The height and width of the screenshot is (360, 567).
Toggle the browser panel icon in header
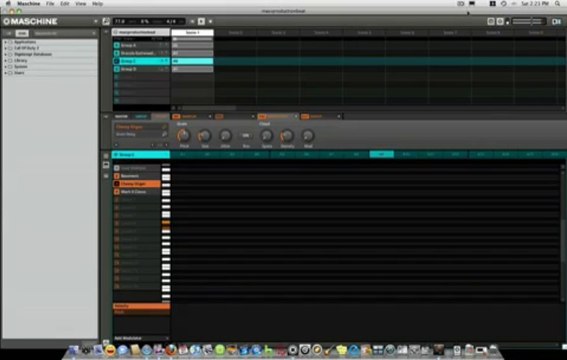(106, 21)
